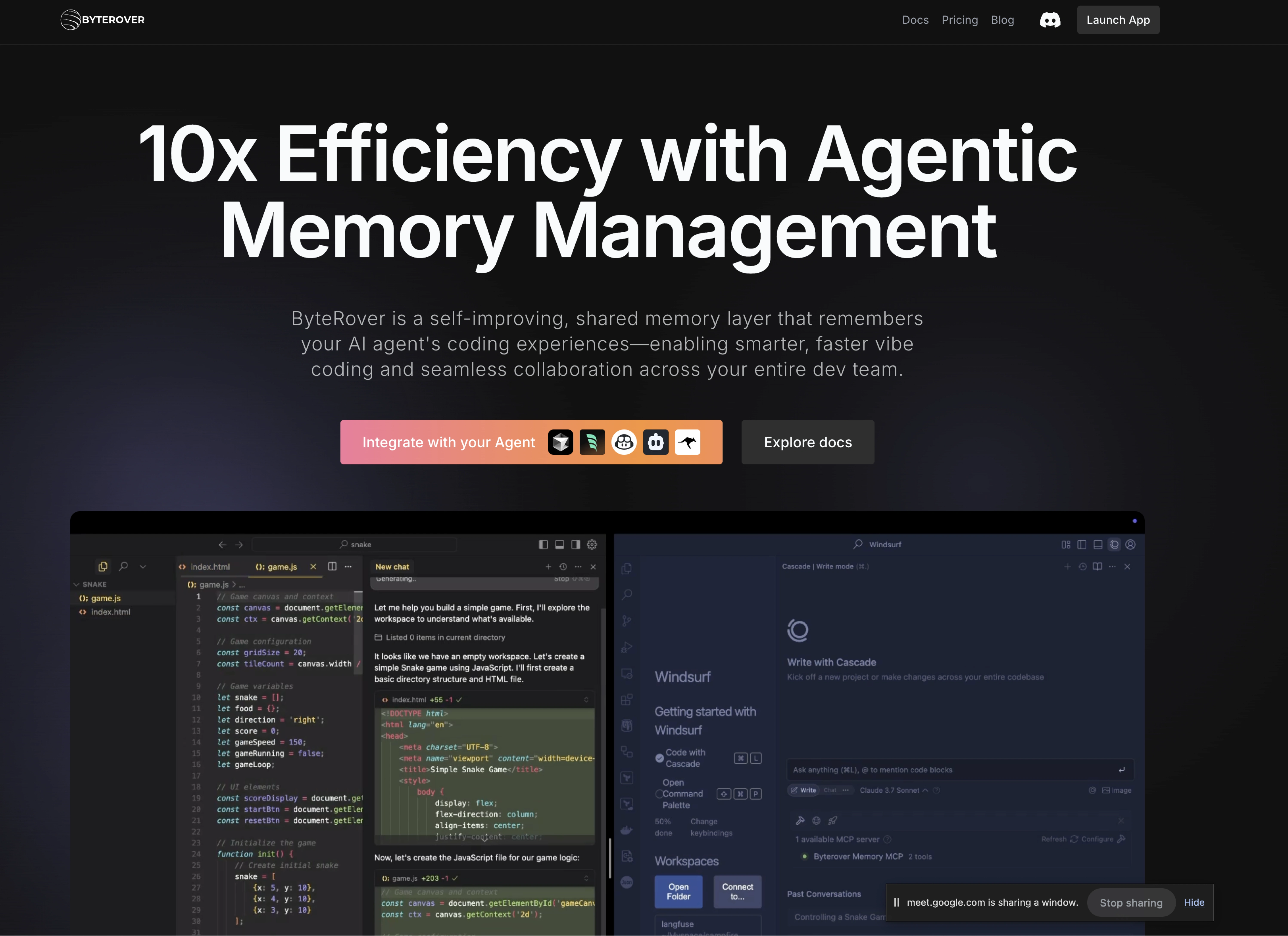Click back arrow in snake editor title bar
The height and width of the screenshot is (936, 1288).
pos(223,545)
